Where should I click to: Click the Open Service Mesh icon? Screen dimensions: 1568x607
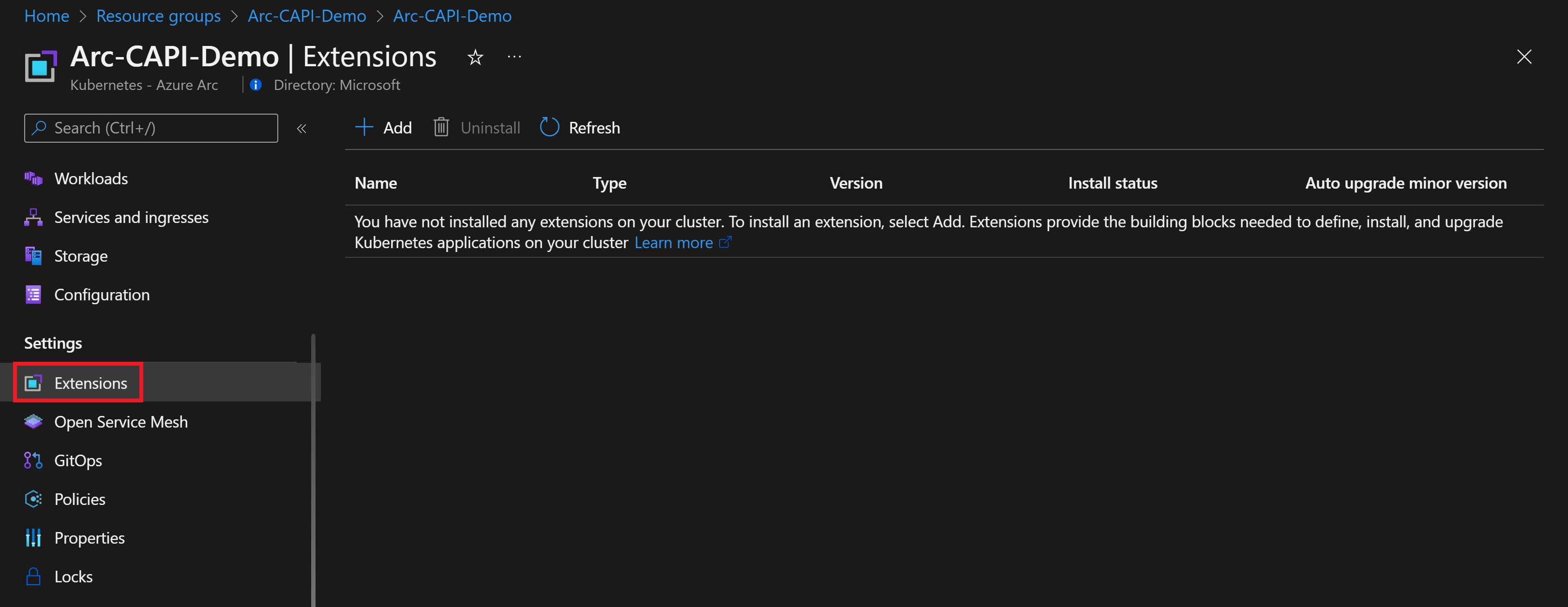tap(33, 421)
